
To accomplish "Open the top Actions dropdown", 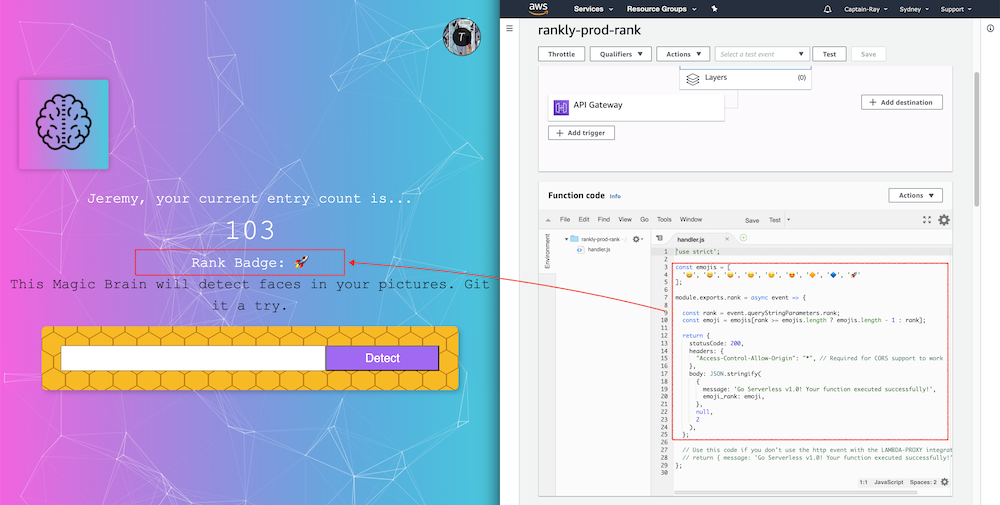I will click(683, 54).
